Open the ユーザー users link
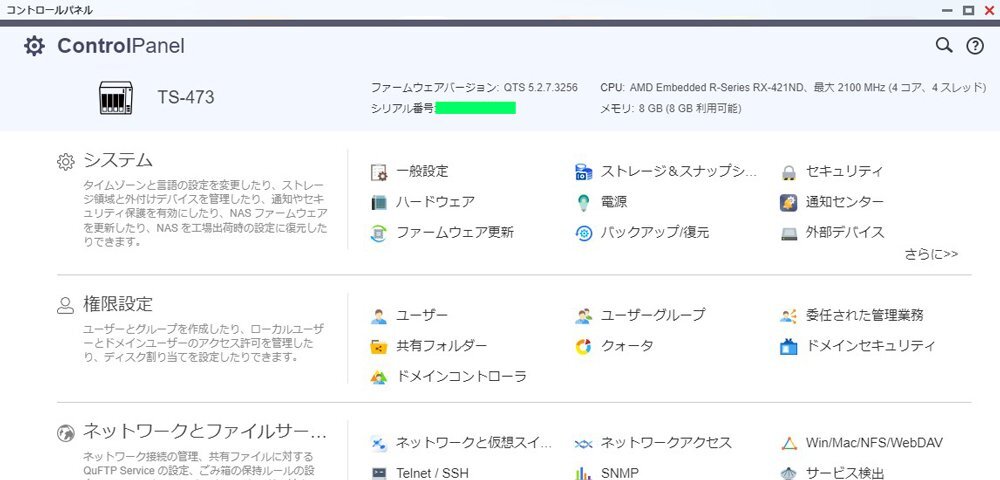 [422, 315]
